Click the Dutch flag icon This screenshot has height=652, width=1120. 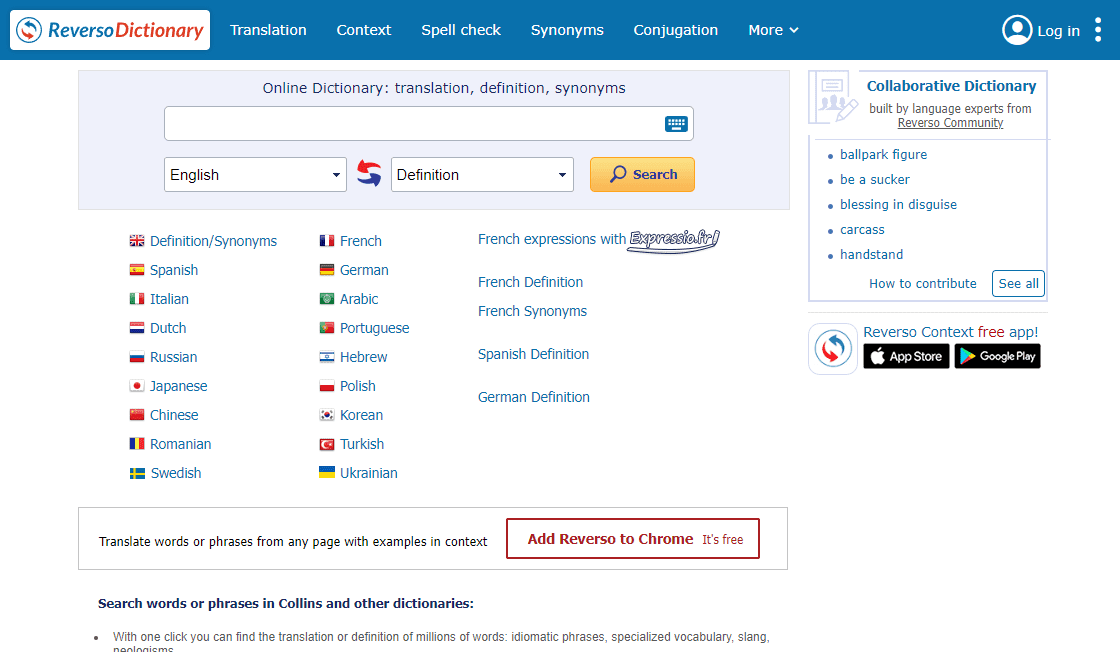[x=137, y=328]
